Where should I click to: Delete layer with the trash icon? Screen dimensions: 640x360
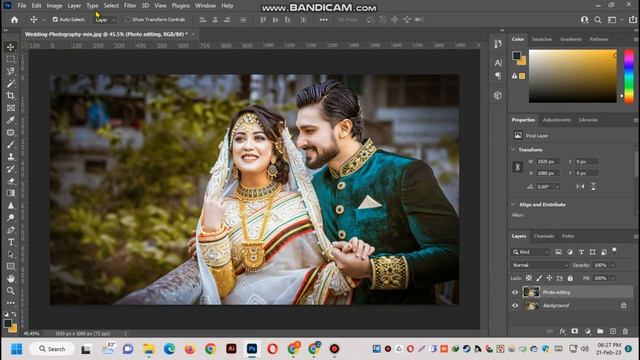click(625, 331)
